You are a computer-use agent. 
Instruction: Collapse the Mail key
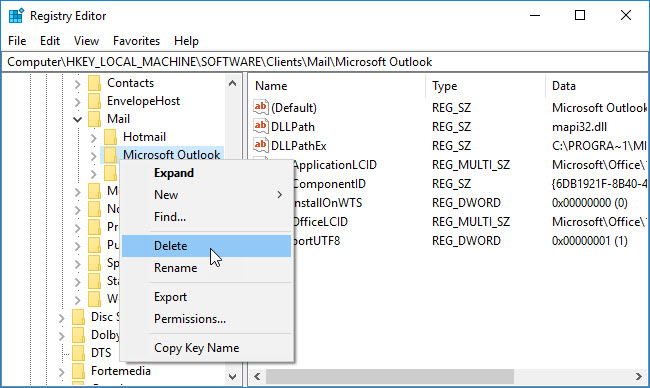[78, 120]
